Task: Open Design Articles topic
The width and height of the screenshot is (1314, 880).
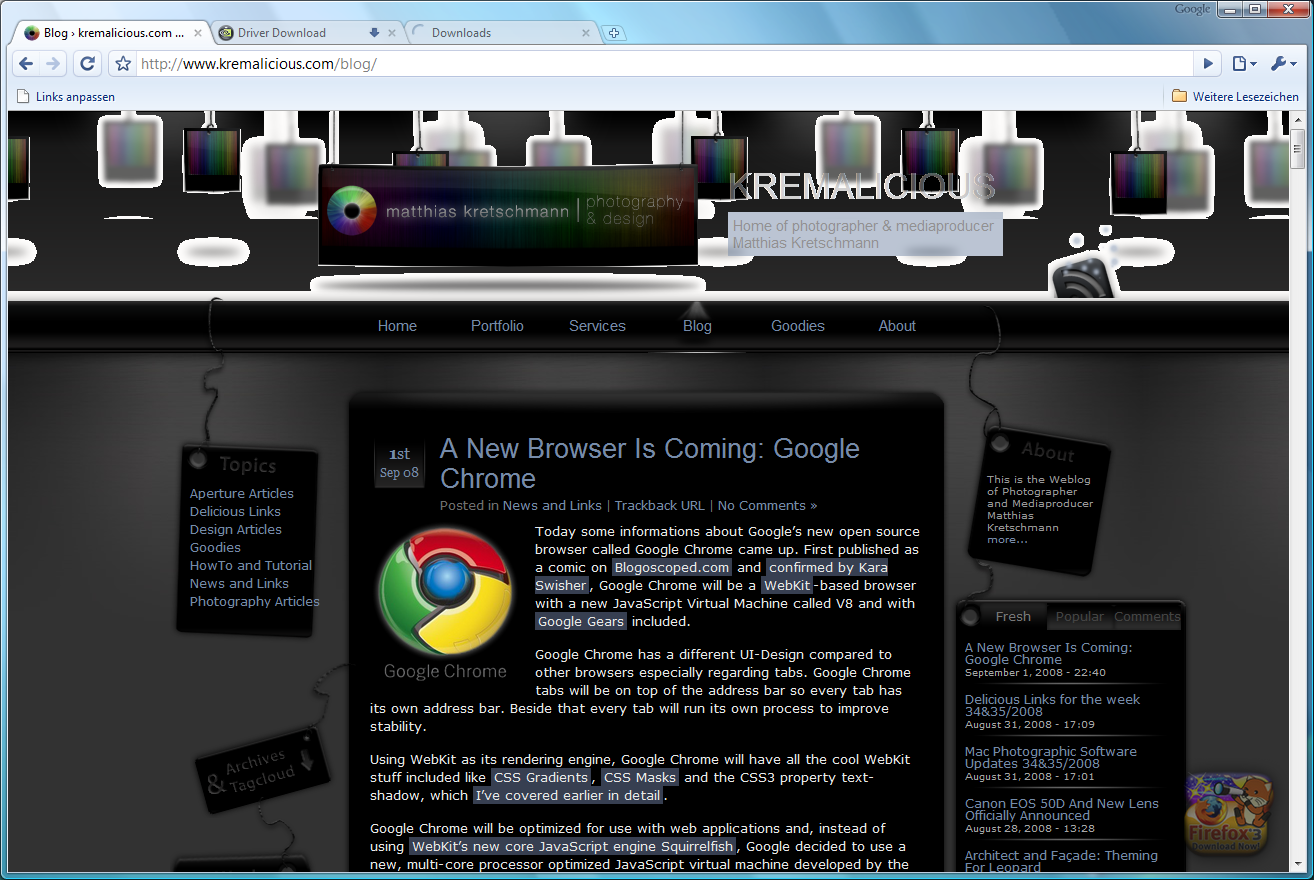Action: click(x=236, y=530)
